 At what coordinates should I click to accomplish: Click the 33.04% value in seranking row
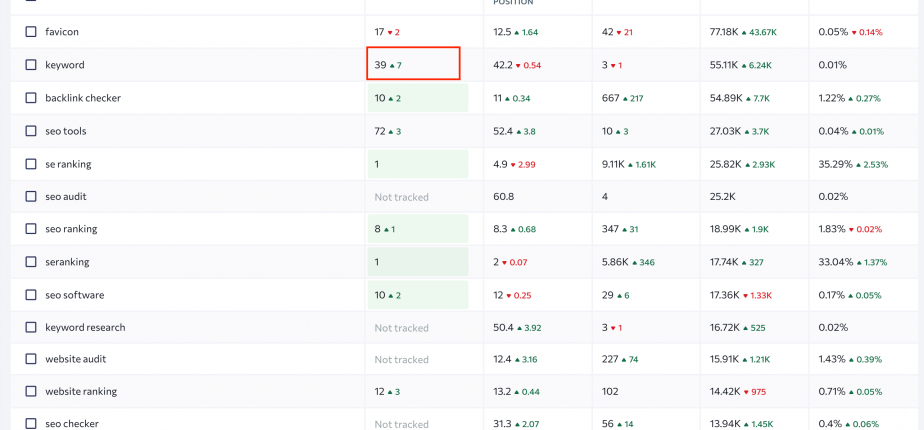(835, 262)
